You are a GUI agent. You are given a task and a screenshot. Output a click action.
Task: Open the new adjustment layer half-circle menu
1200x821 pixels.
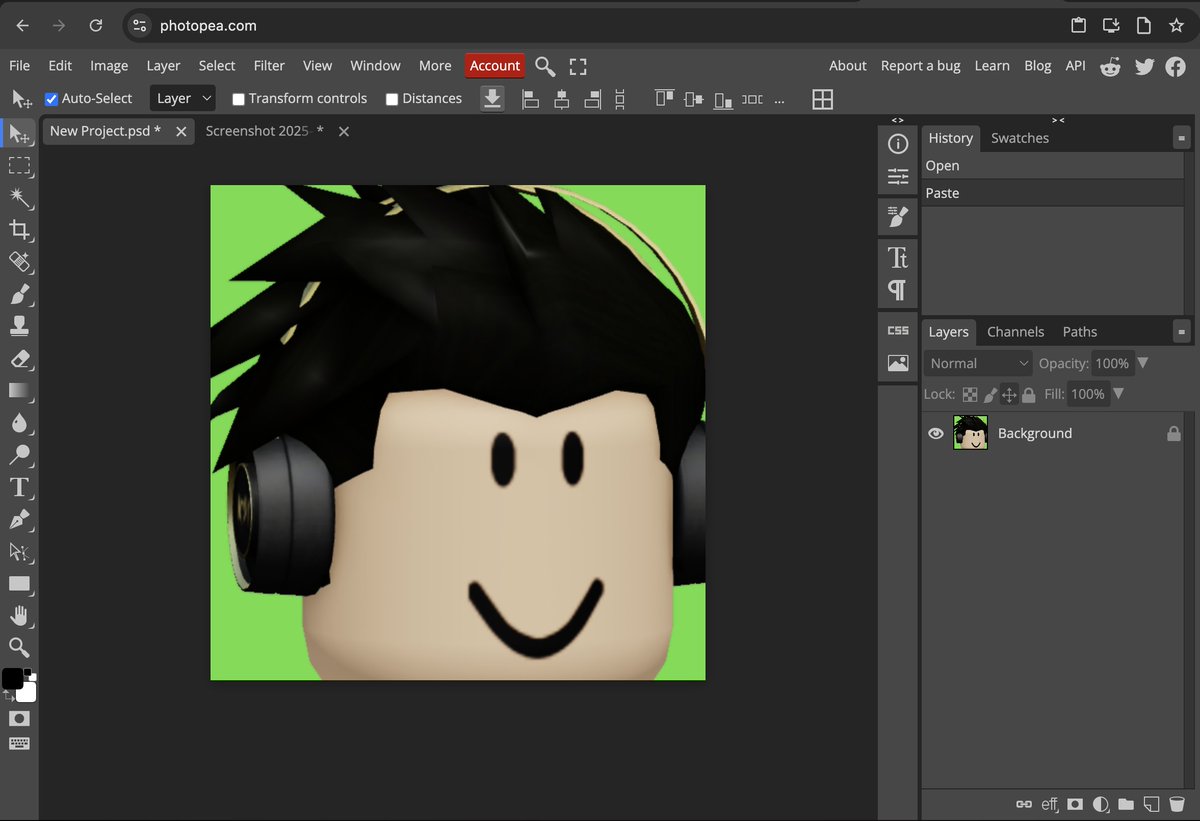[x=1101, y=803]
